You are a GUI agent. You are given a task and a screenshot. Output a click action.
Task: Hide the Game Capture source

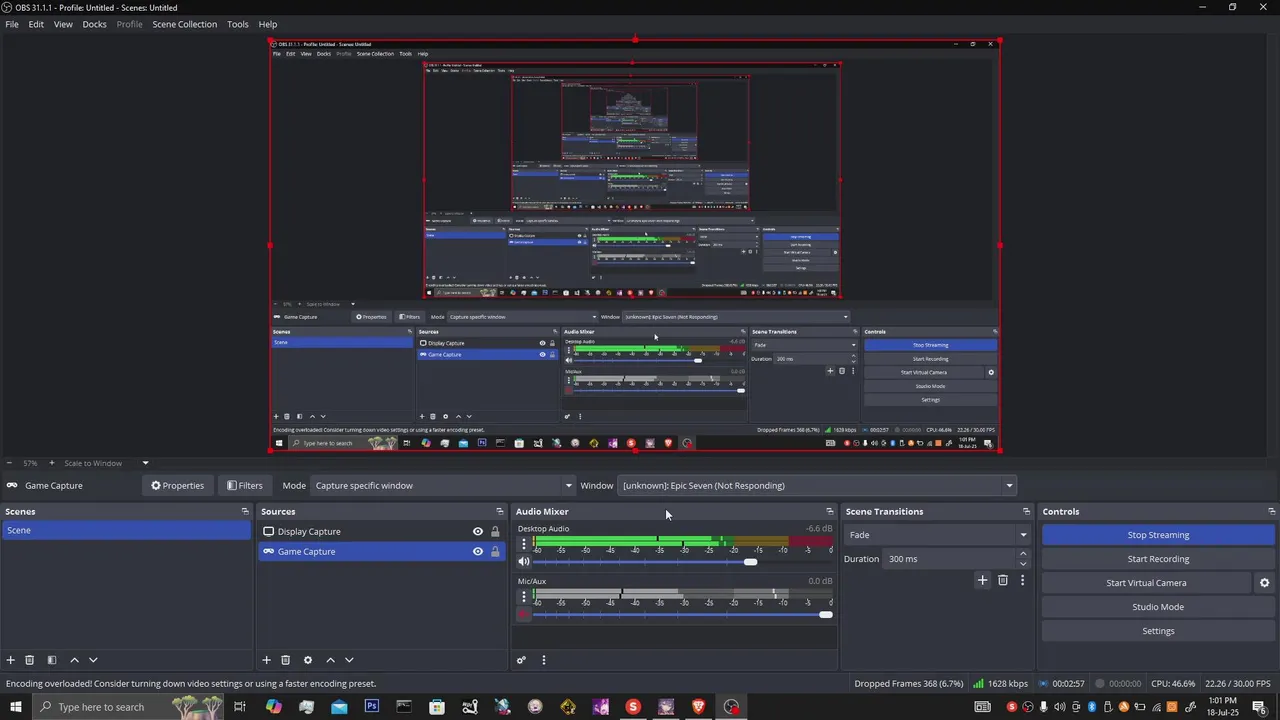(478, 552)
